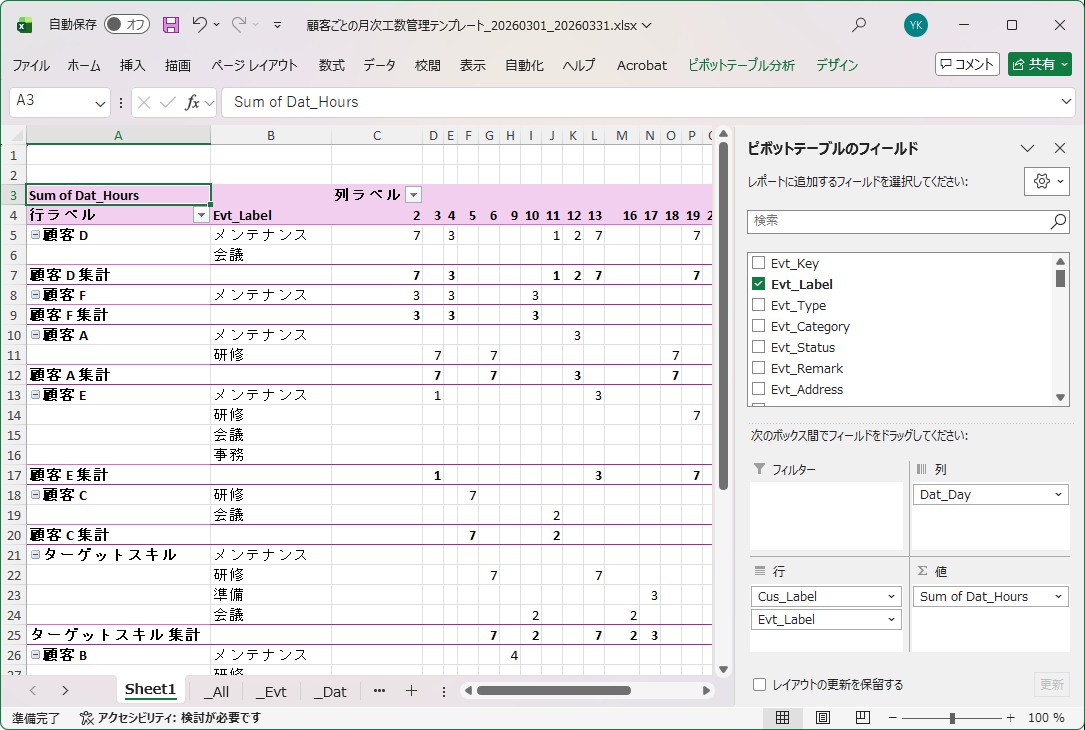The image size is (1085, 730).
Task: Select Page Break Preview view icon
Action: [862, 718]
